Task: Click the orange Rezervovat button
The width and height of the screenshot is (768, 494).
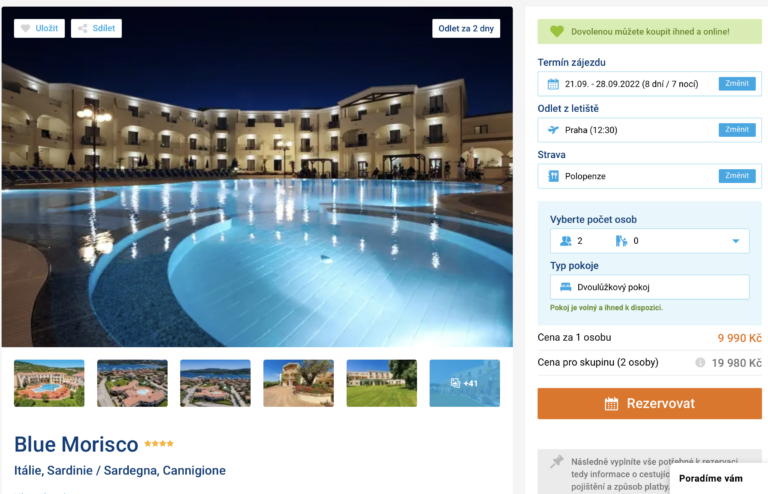Action: (649, 403)
